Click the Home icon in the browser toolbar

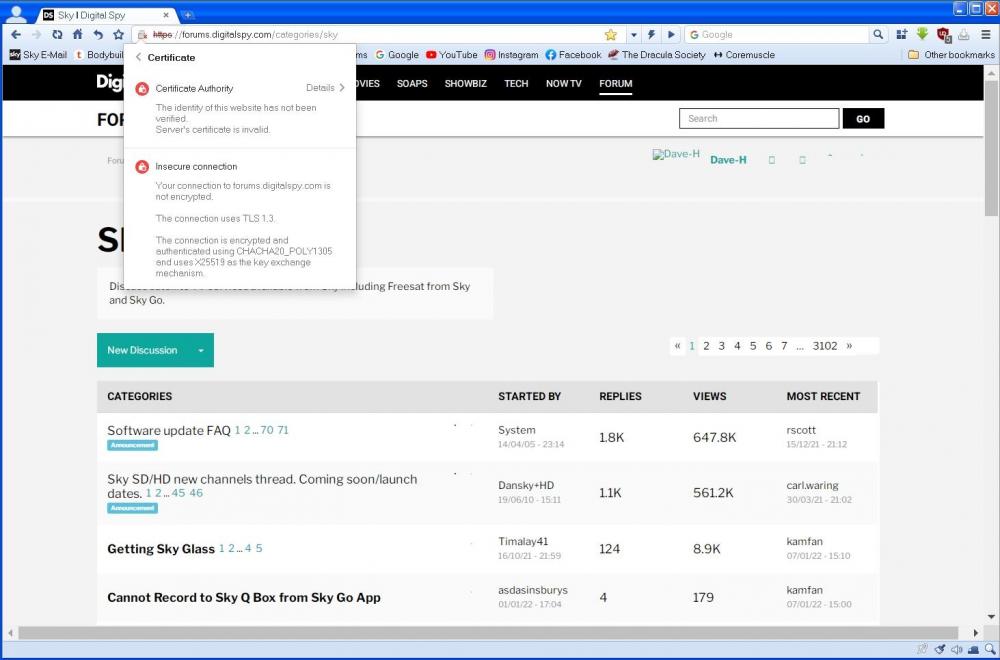pos(77,34)
